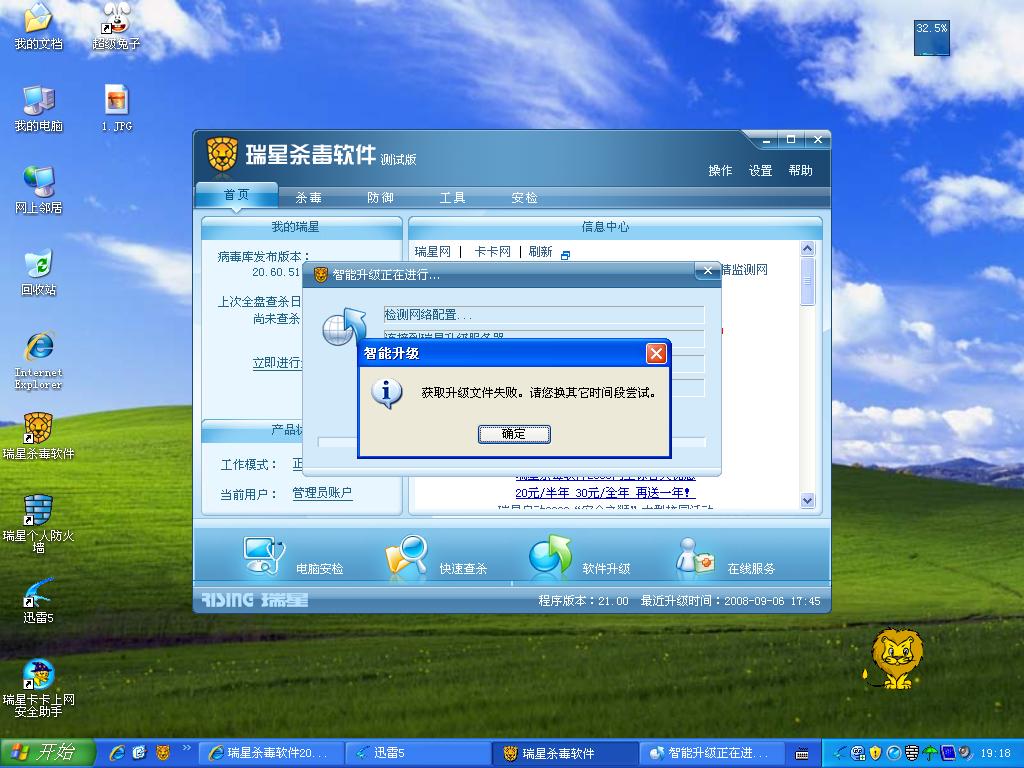Launch Rising lion icon in quick launch
The image size is (1024, 768).
(x=163, y=753)
